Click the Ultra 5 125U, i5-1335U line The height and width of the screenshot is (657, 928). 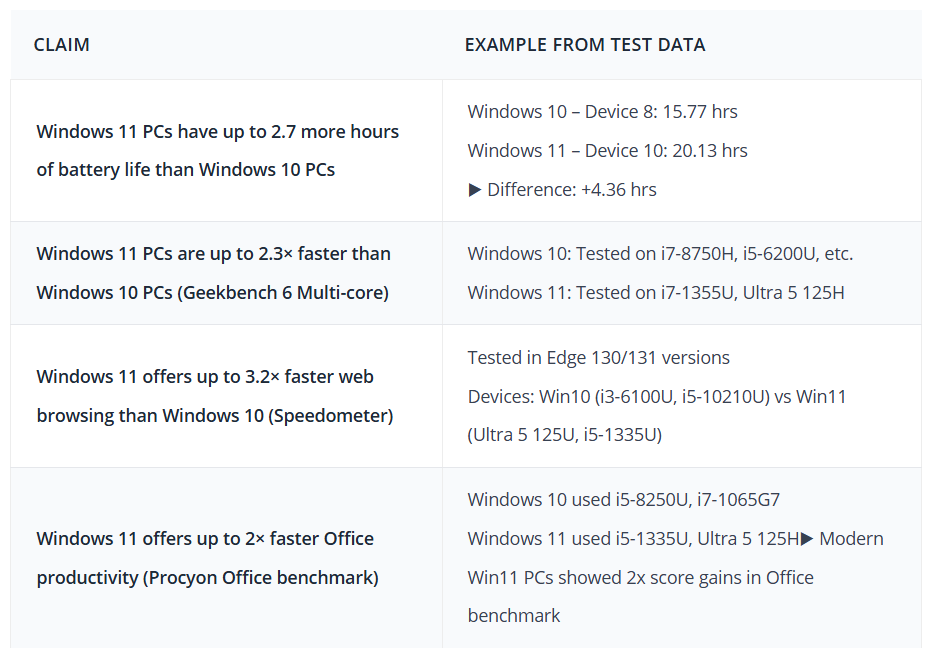[x=565, y=435]
